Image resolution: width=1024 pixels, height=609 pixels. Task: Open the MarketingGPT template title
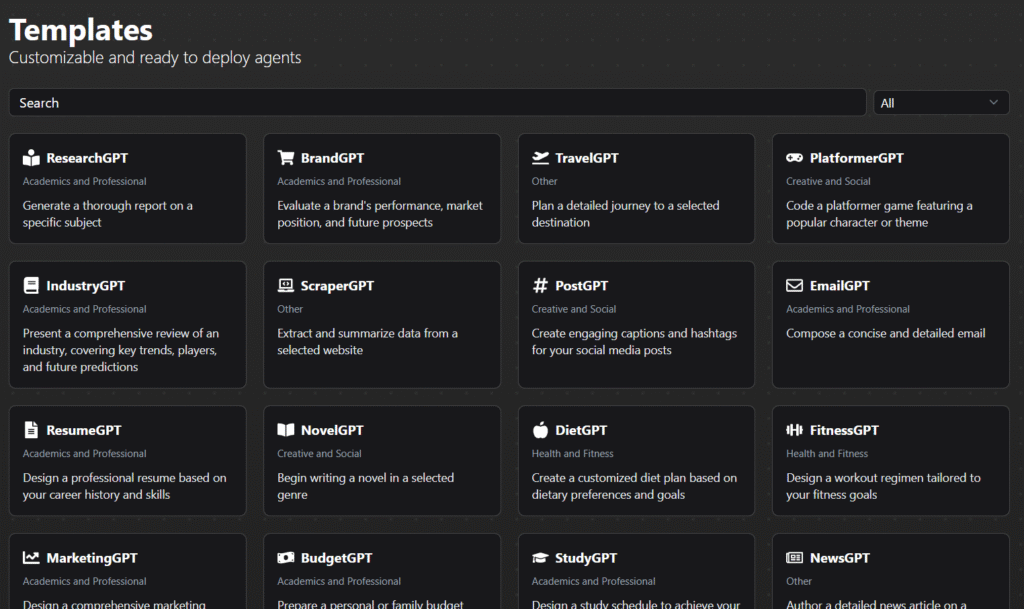click(x=92, y=558)
